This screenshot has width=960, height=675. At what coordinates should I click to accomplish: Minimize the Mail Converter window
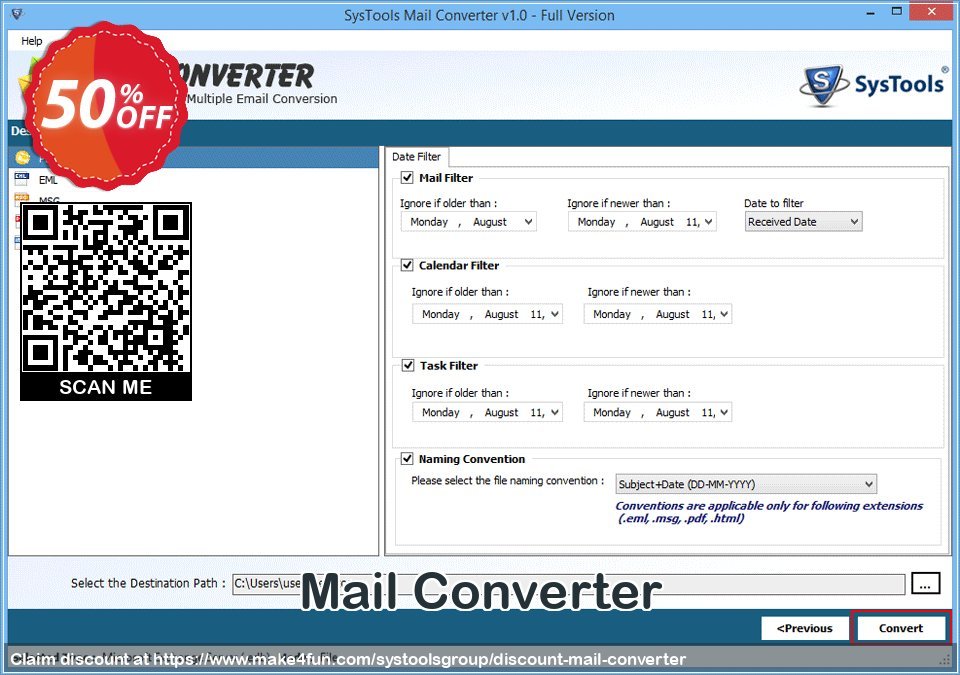[870, 13]
